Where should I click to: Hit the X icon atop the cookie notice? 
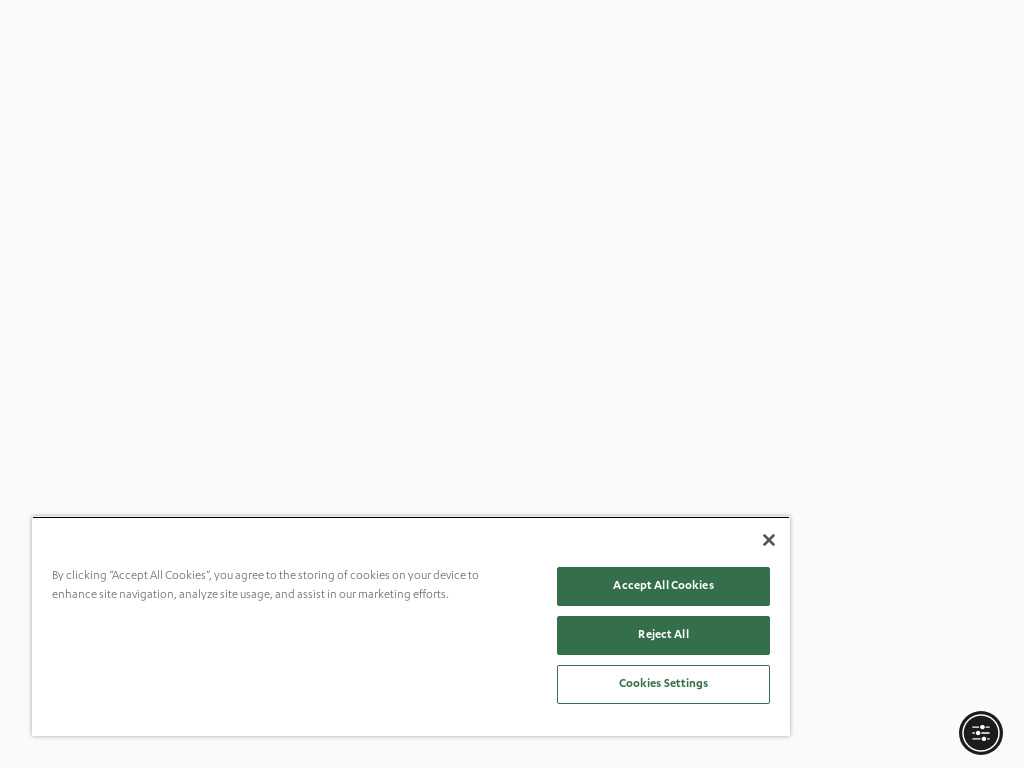pyautogui.click(x=769, y=540)
